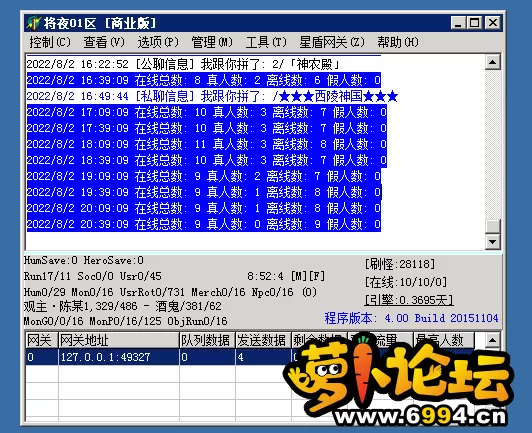Viewport: 532px width, 433px height.
Task: Click the [引擎:0.3695天] uptime link
Action: (x=409, y=300)
